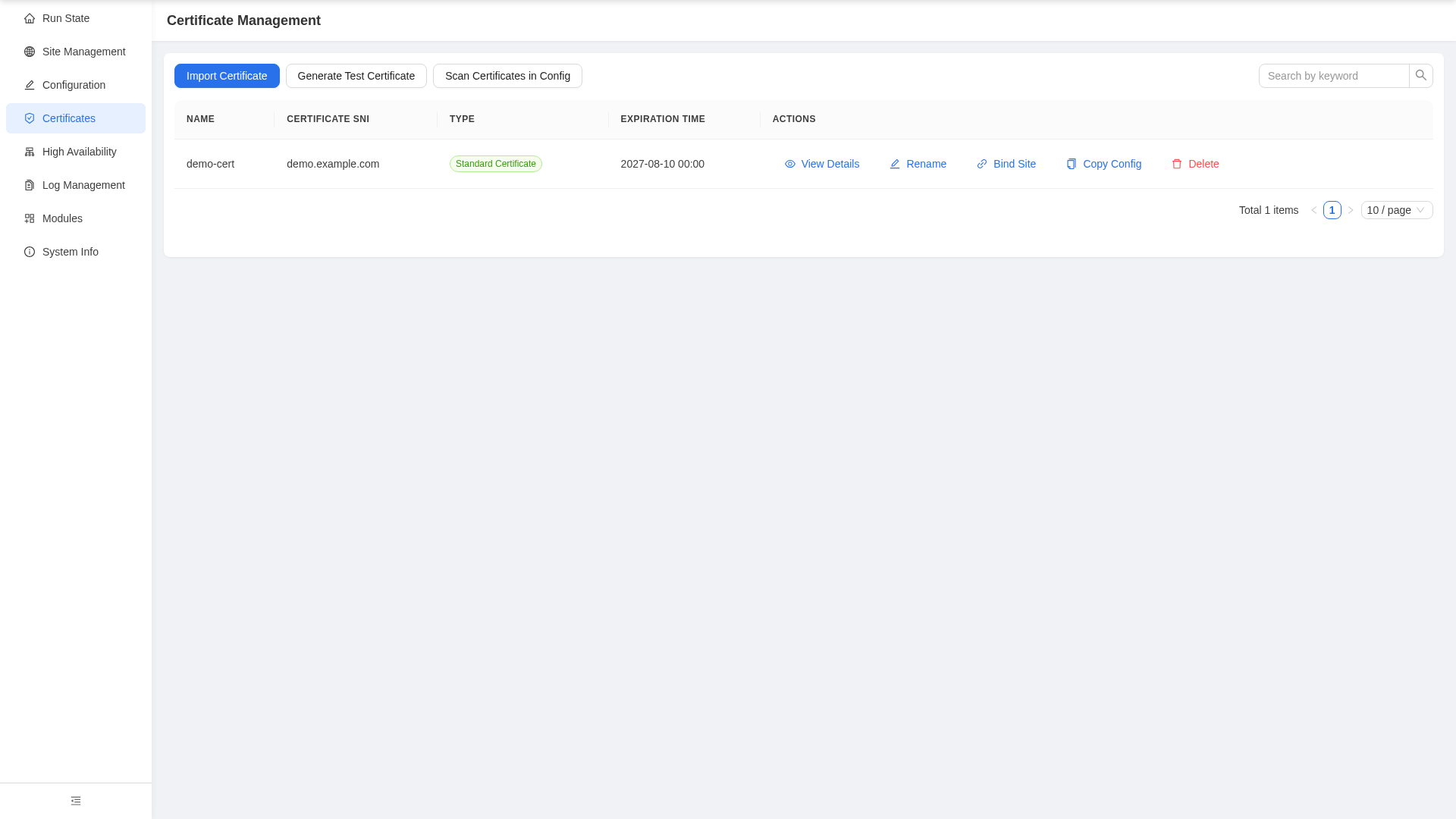
Task: Click the Standard Certificate type tag
Action: pyautogui.click(x=496, y=164)
